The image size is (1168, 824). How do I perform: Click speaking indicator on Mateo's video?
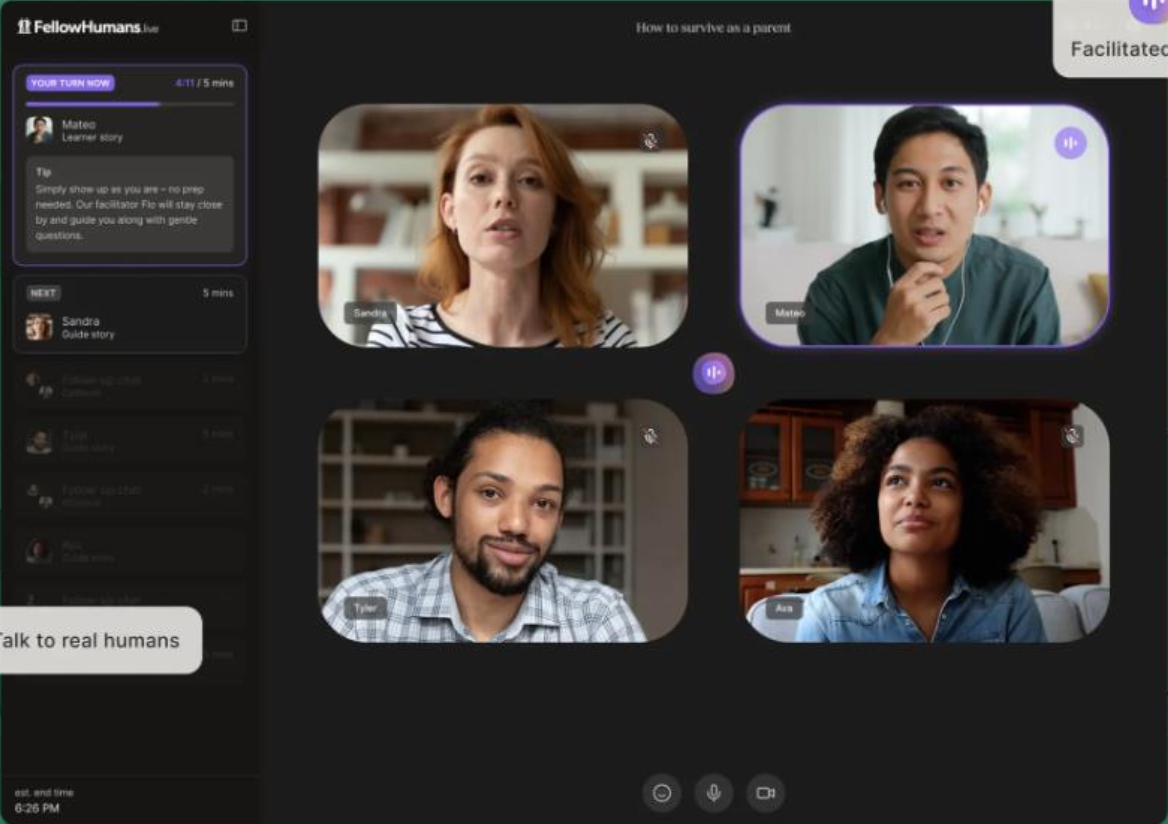1070,143
